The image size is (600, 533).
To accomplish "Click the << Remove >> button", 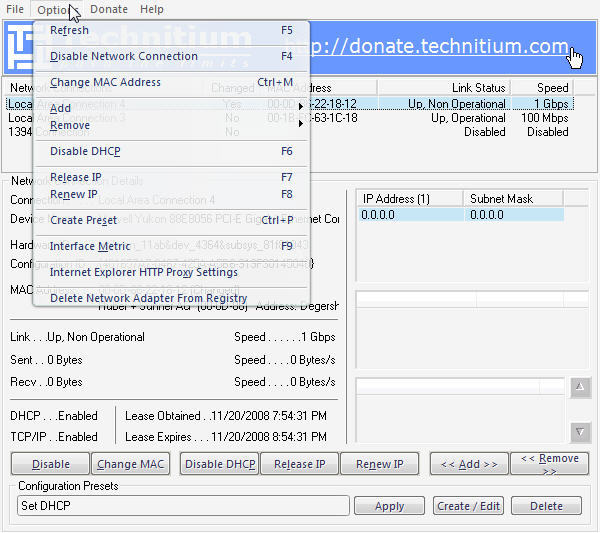I will click(549, 464).
